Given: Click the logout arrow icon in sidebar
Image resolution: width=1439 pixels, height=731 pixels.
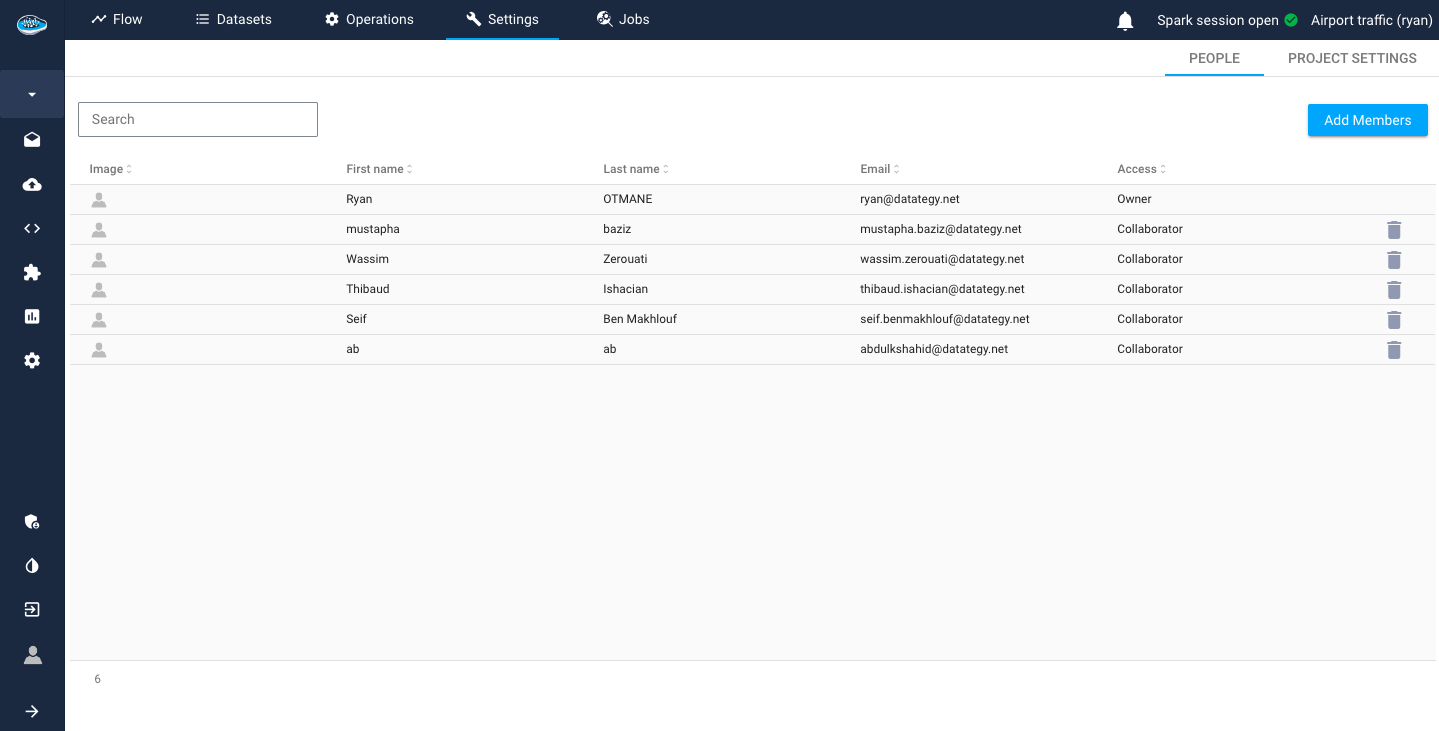Looking at the screenshot, I should pyautogui.click(x=32, y=609).
